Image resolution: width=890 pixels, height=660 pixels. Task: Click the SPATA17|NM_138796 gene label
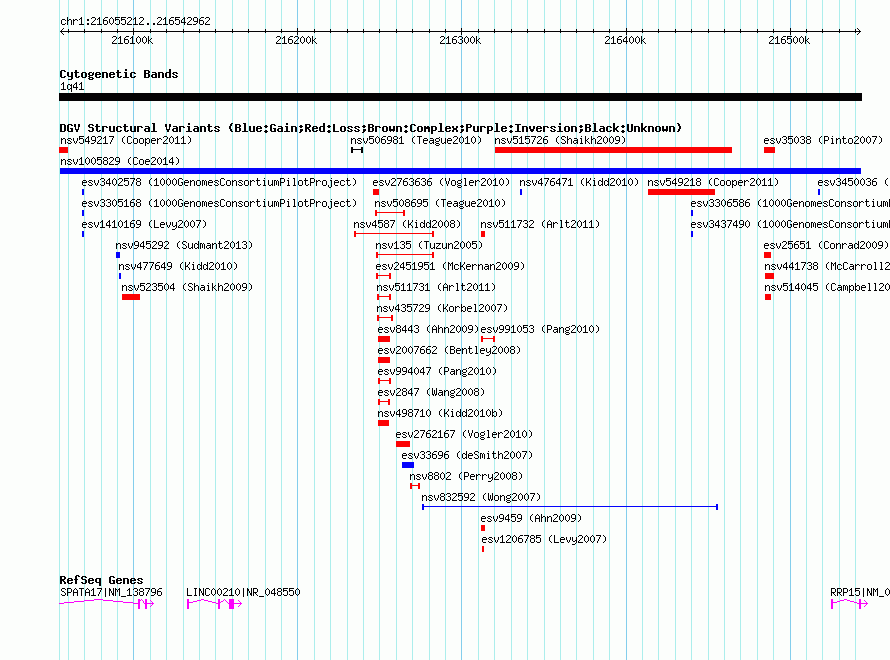(x=111, y=592)
